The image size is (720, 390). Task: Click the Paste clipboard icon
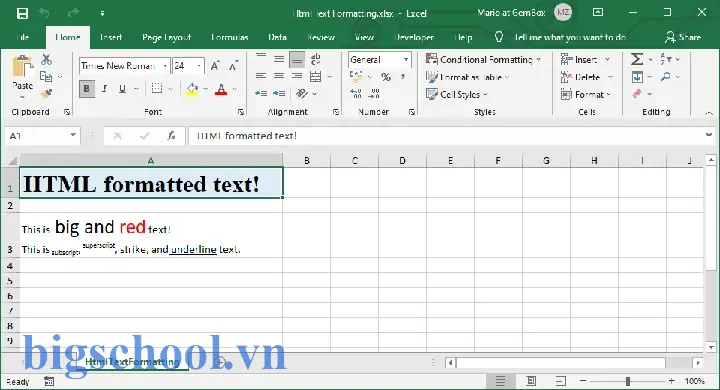pos(22,67)
